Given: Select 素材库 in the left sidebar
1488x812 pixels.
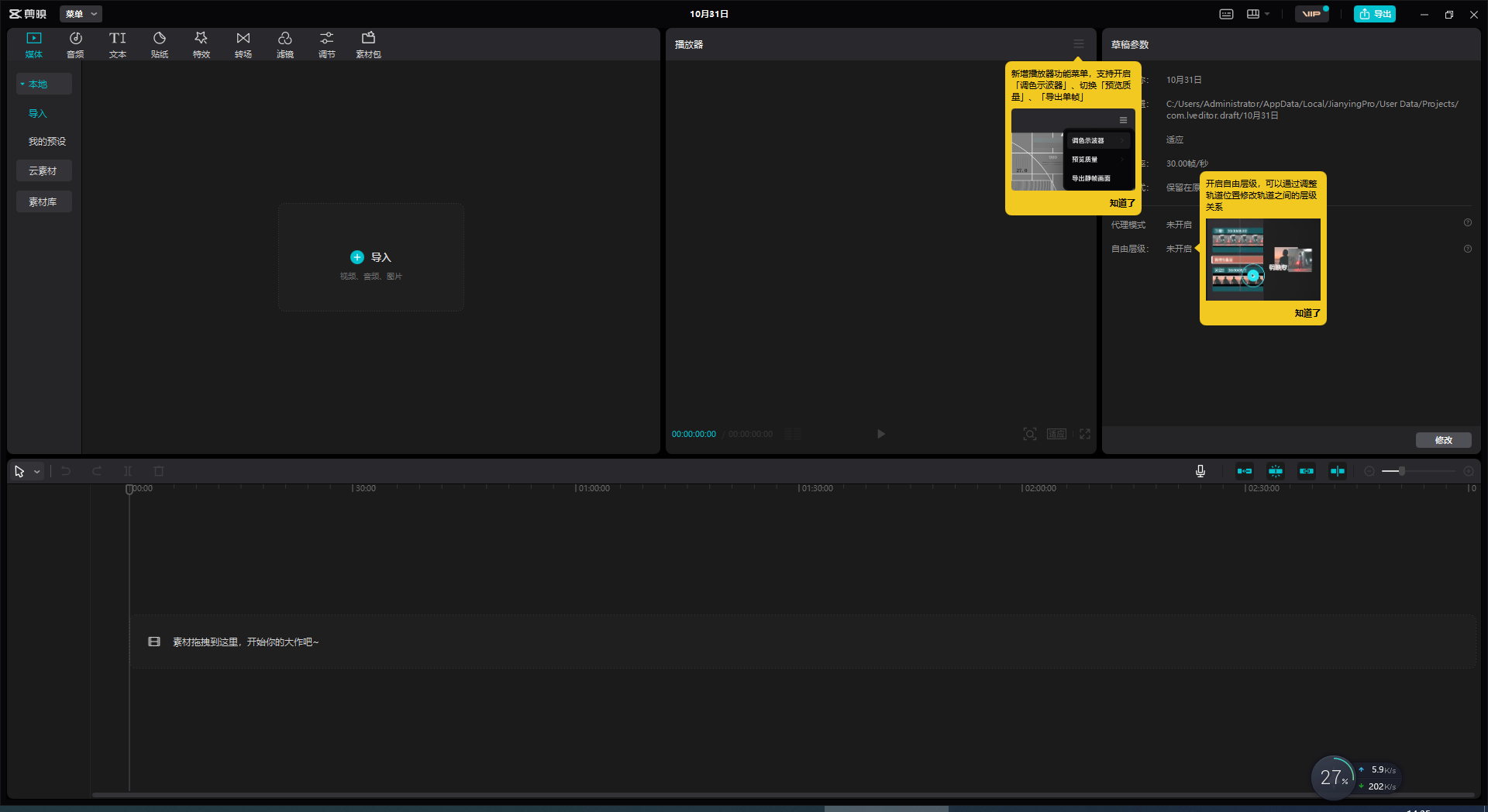Looking at the screenshot, I should (43, 201).
